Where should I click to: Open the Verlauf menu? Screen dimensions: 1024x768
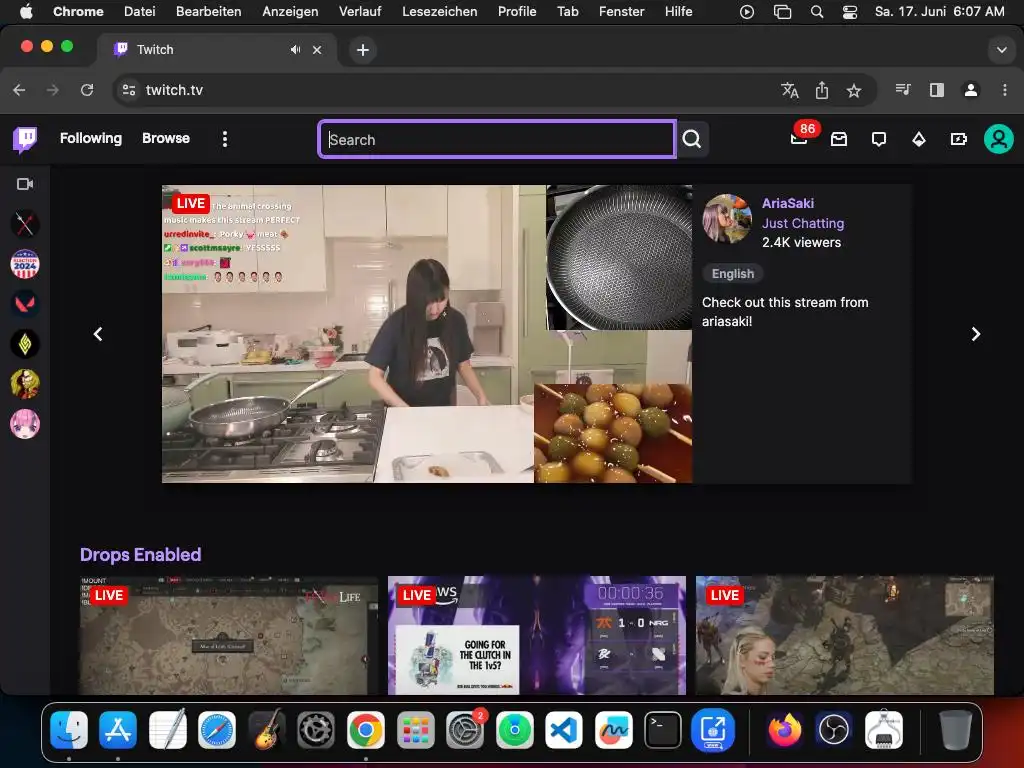pyautogui.click(x=360, y=12)
